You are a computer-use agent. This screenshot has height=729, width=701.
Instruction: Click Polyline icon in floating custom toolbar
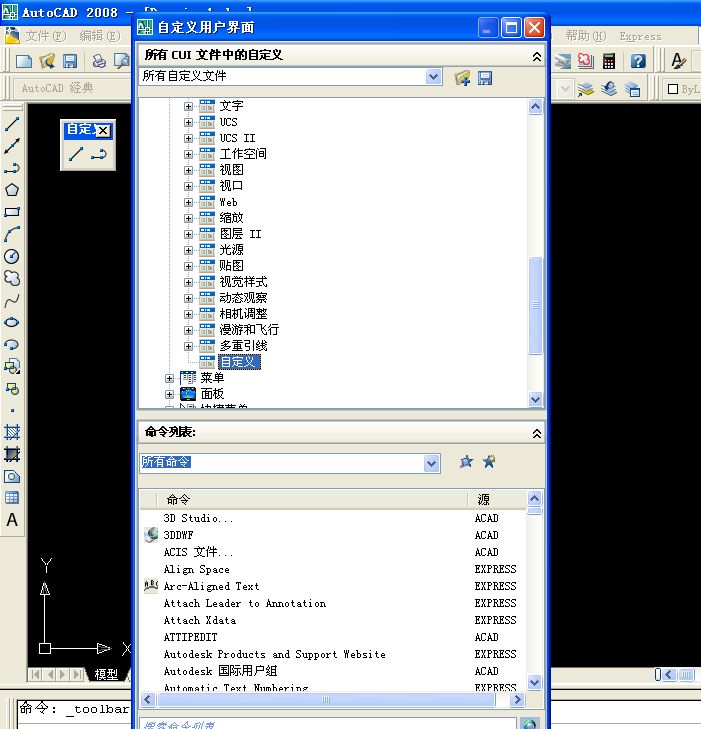[99, 154]
